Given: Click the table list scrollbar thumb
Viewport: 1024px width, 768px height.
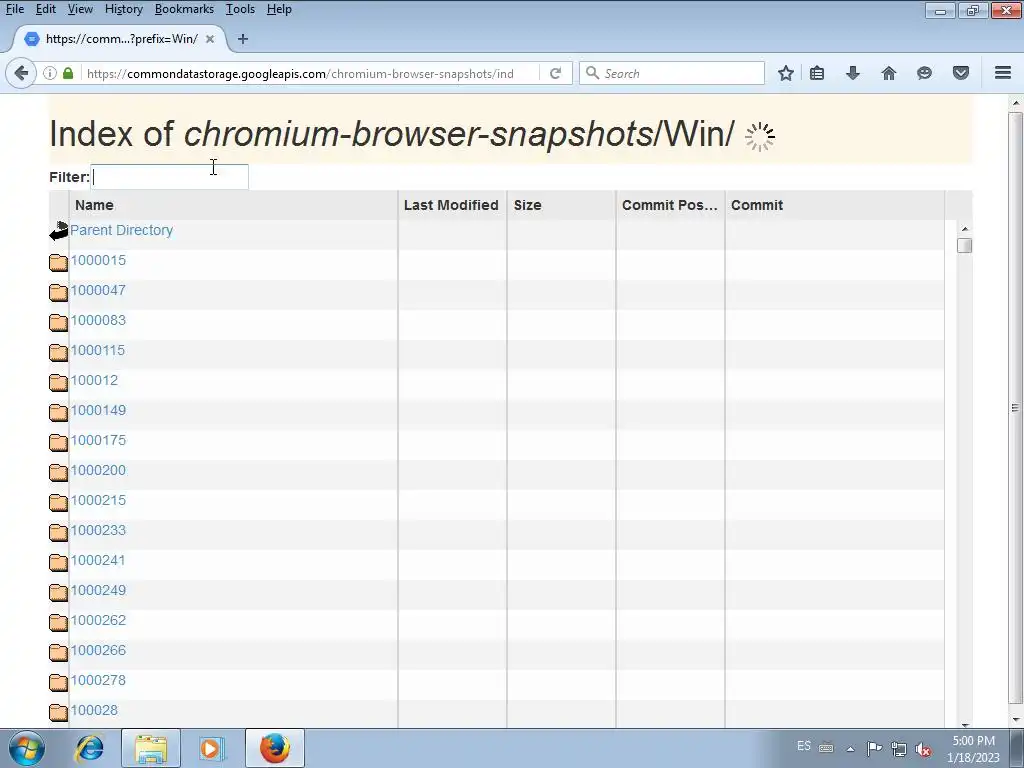Looking at the screenshot, I should click(x=965, y=246).
